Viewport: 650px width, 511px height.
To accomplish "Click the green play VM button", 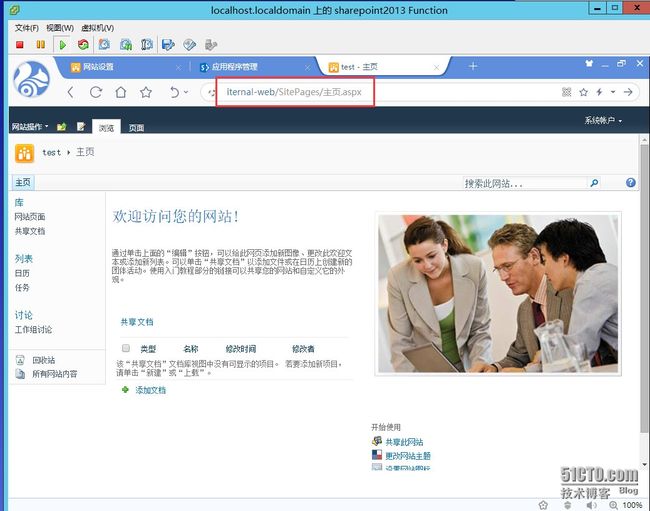I will coord(63,44).
